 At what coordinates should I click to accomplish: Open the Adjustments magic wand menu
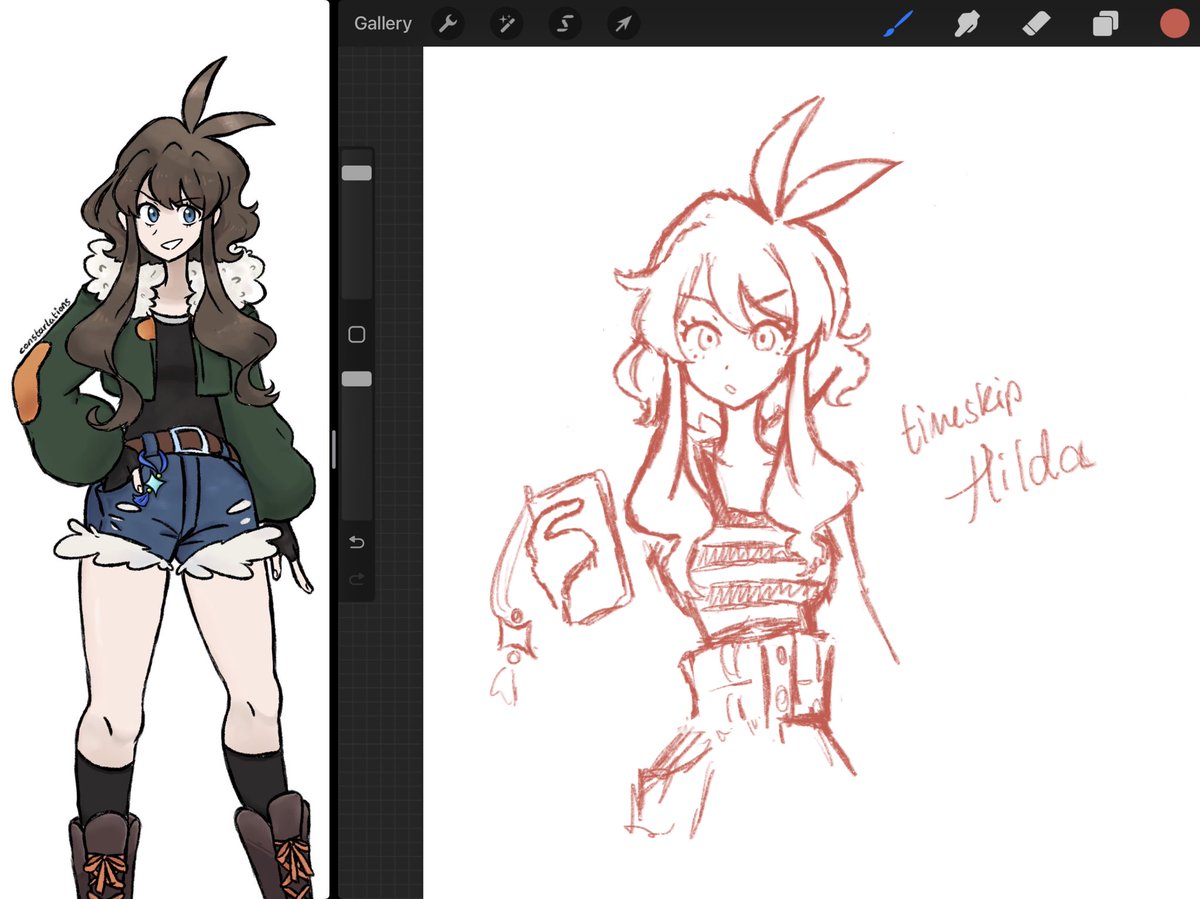click(506, 23)
